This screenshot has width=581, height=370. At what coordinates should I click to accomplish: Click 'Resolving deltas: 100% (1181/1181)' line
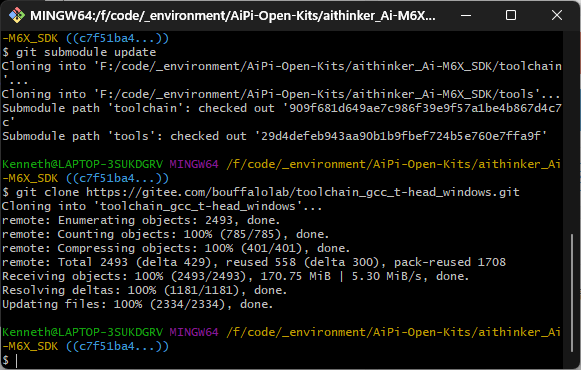pos(145,290)
